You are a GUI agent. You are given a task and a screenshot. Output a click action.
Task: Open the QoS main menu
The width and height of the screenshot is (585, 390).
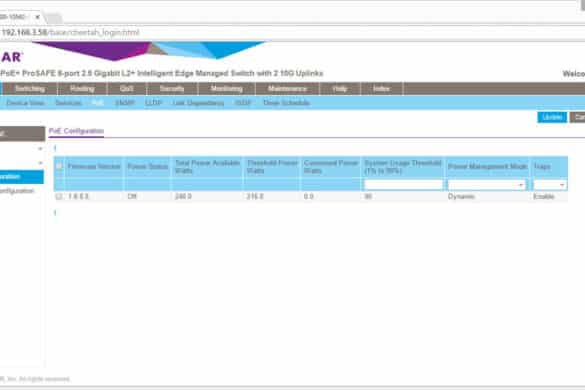[x=127, y=89]
